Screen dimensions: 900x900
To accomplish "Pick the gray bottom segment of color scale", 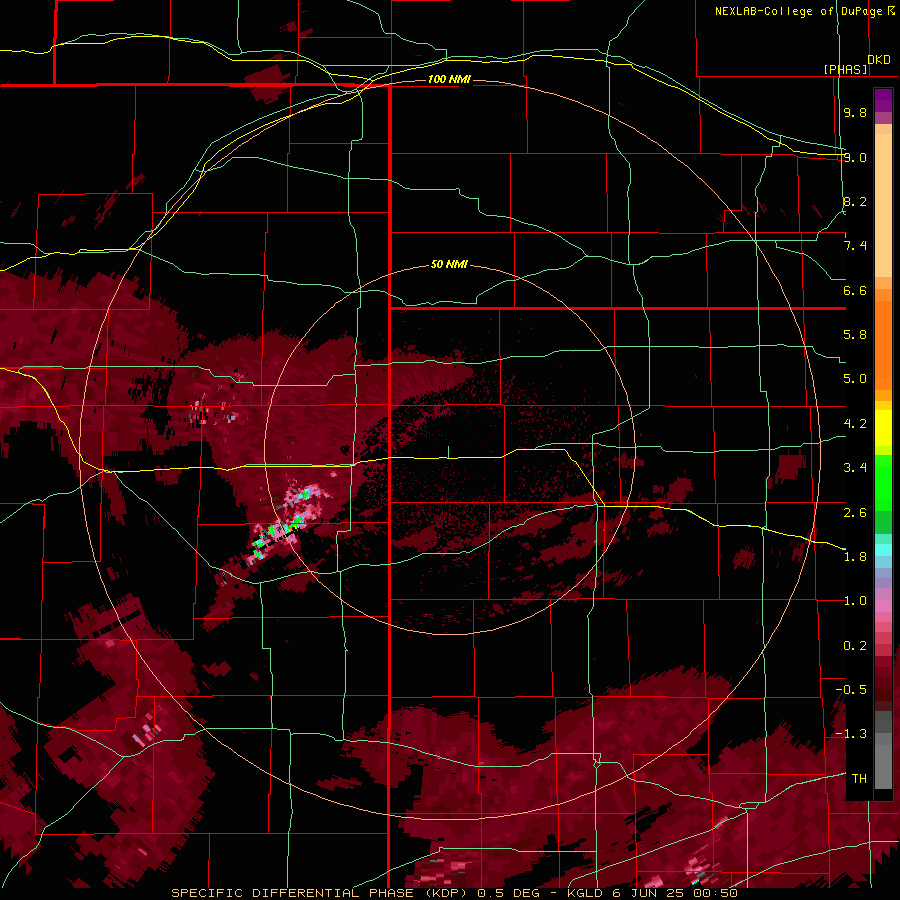I will tap(883, 769).
